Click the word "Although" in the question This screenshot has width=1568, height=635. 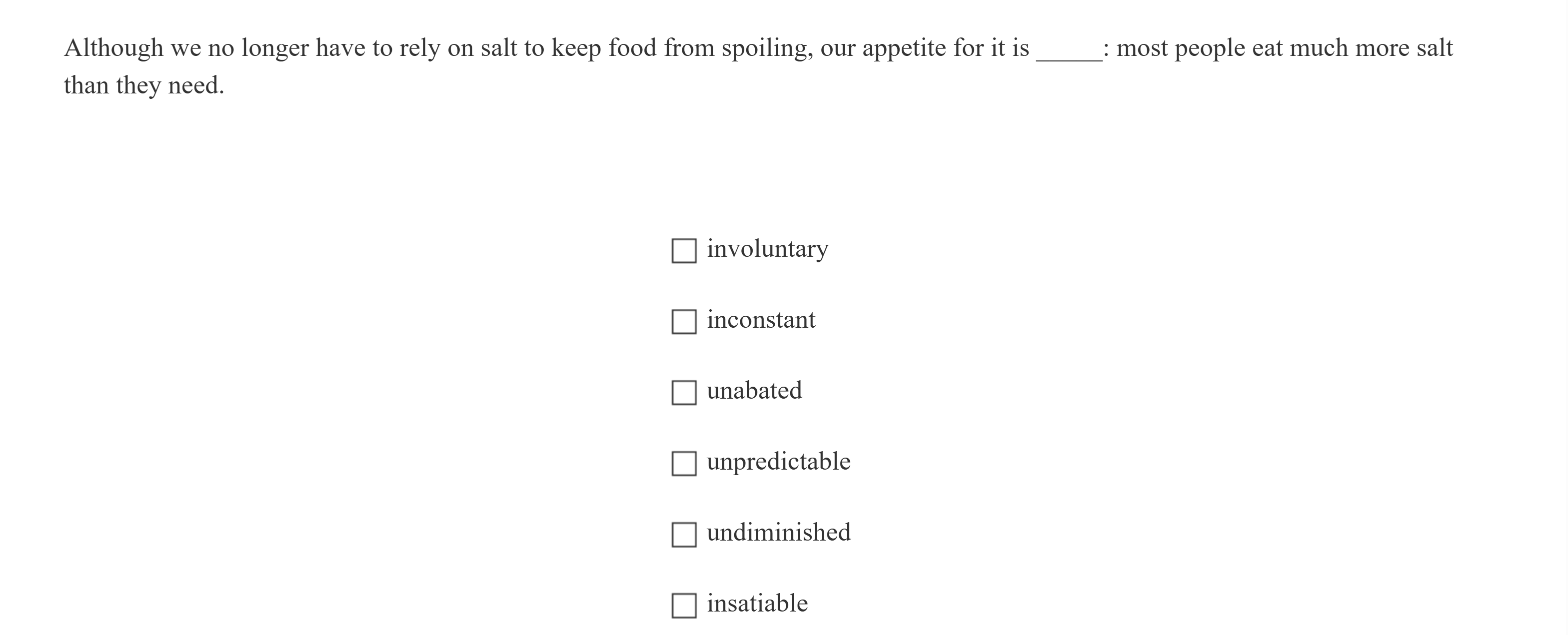tap(114, 48)
